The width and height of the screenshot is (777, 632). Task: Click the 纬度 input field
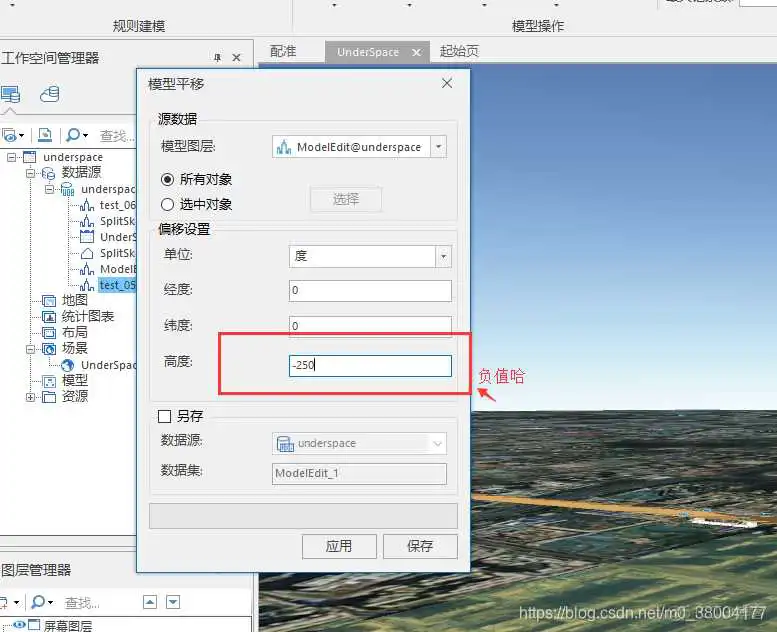370,326
